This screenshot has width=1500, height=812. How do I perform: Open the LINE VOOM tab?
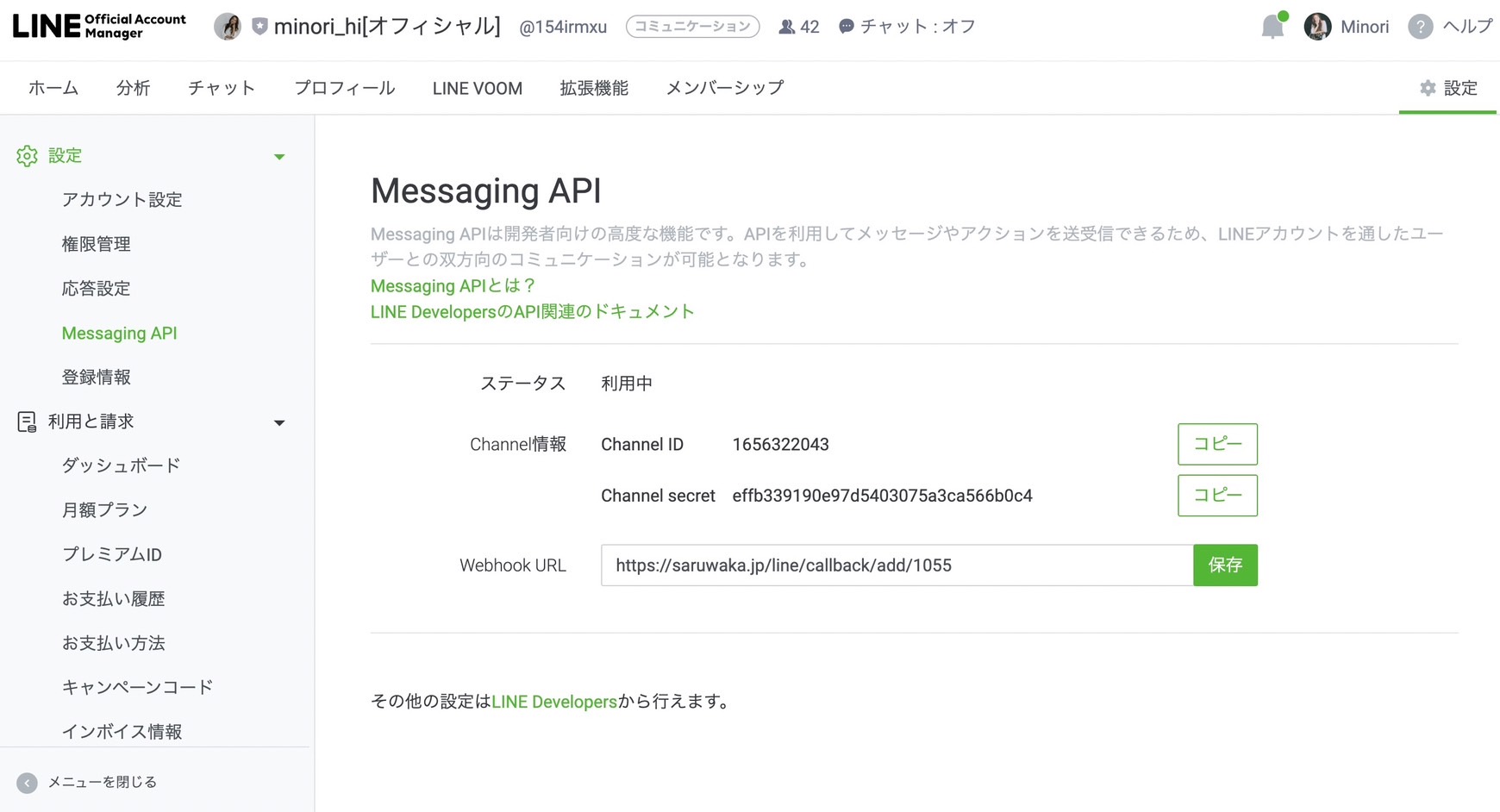478,88
